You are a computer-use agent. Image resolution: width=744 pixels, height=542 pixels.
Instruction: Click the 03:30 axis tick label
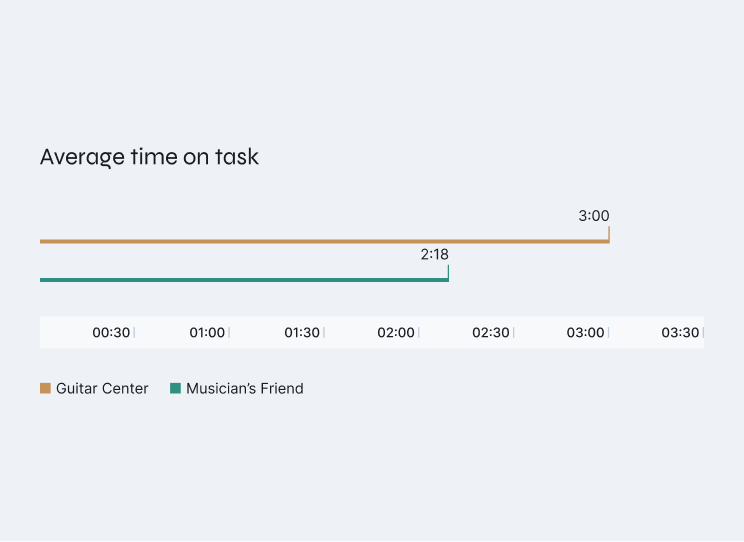click(x=680, y=333)
